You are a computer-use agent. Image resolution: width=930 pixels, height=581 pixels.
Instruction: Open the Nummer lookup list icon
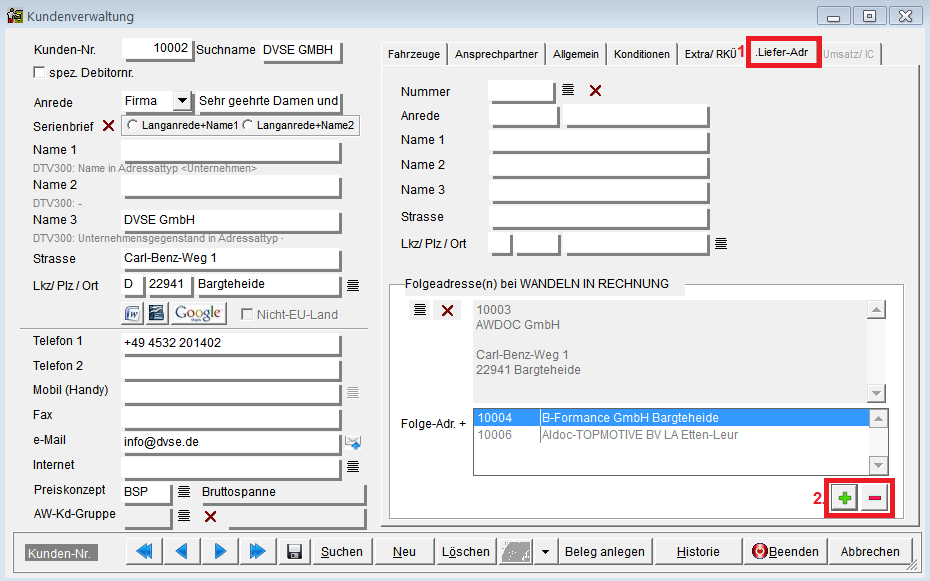coord(568,90)
